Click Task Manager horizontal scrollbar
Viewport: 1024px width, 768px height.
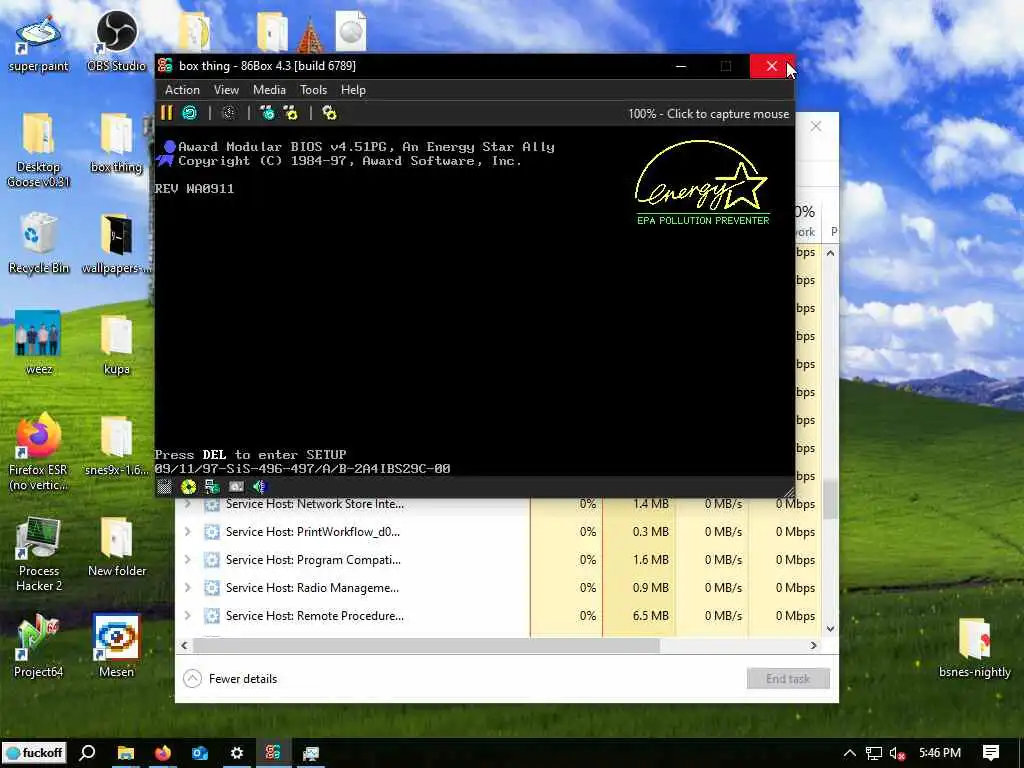pyautogui.click(x=427, y=645)
